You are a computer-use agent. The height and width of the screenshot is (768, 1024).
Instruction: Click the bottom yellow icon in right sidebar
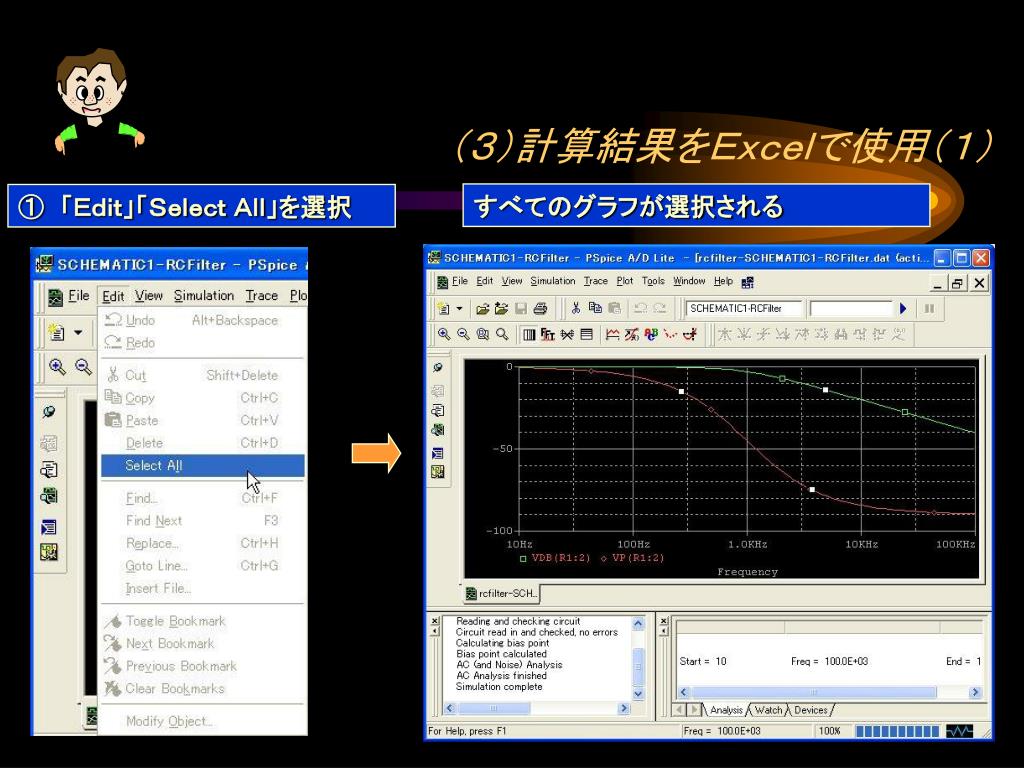pos(438,472)
